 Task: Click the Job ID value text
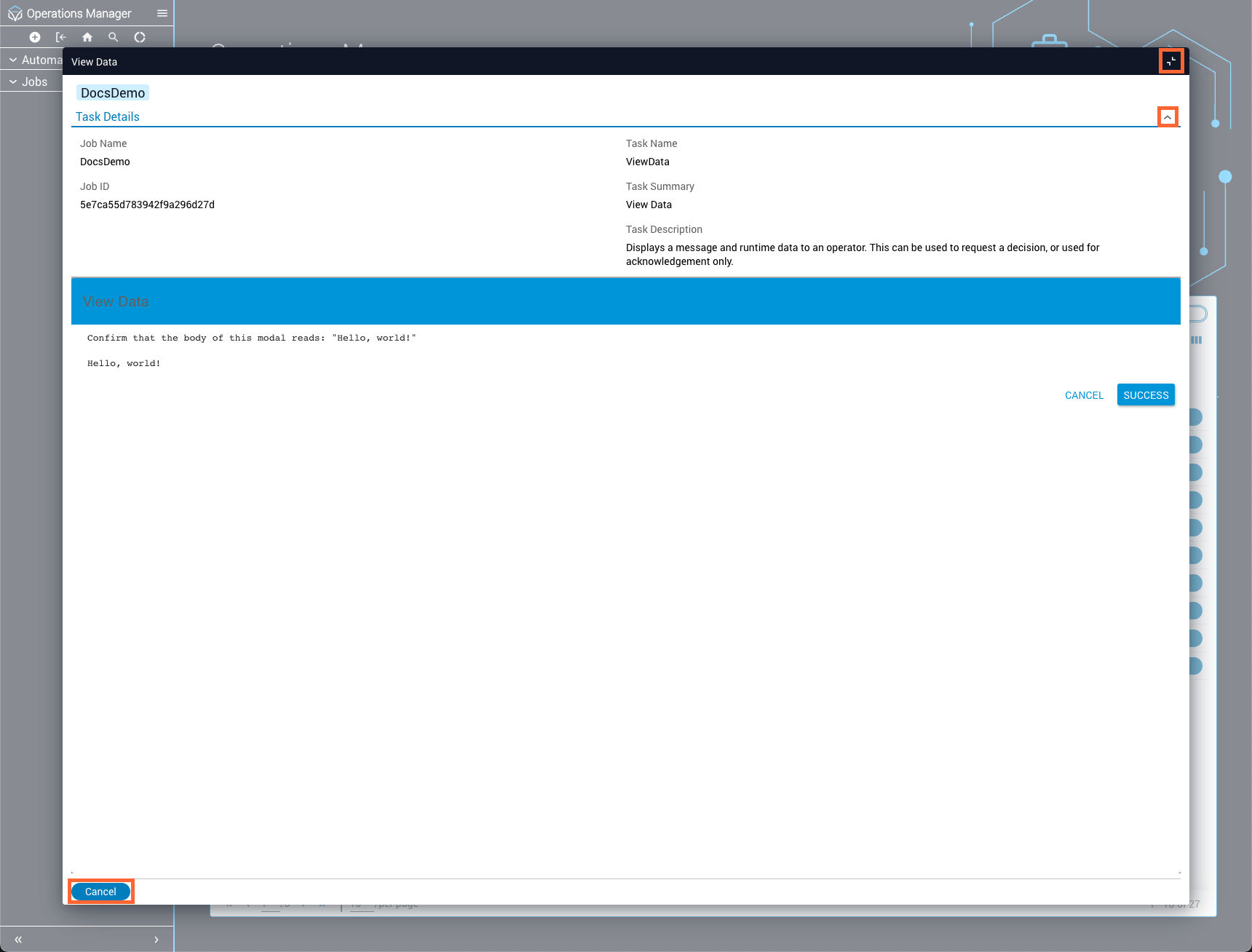coord(147,205)
